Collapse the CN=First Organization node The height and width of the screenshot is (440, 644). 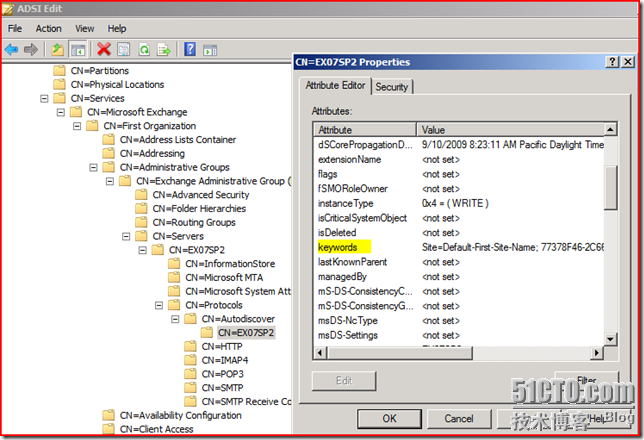[x=77, y=126]
